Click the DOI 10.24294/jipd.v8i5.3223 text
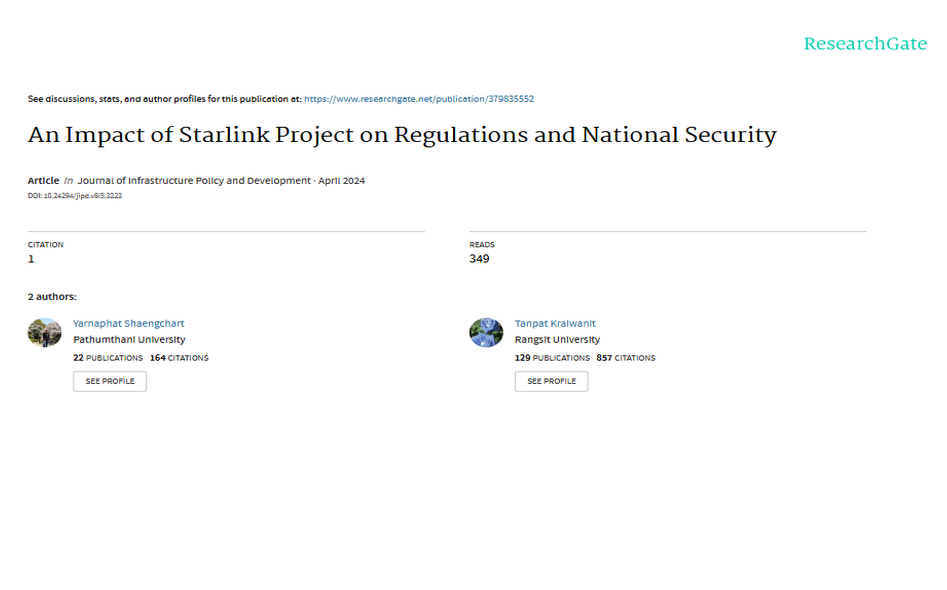947x590 pixels. click(75, 196)
